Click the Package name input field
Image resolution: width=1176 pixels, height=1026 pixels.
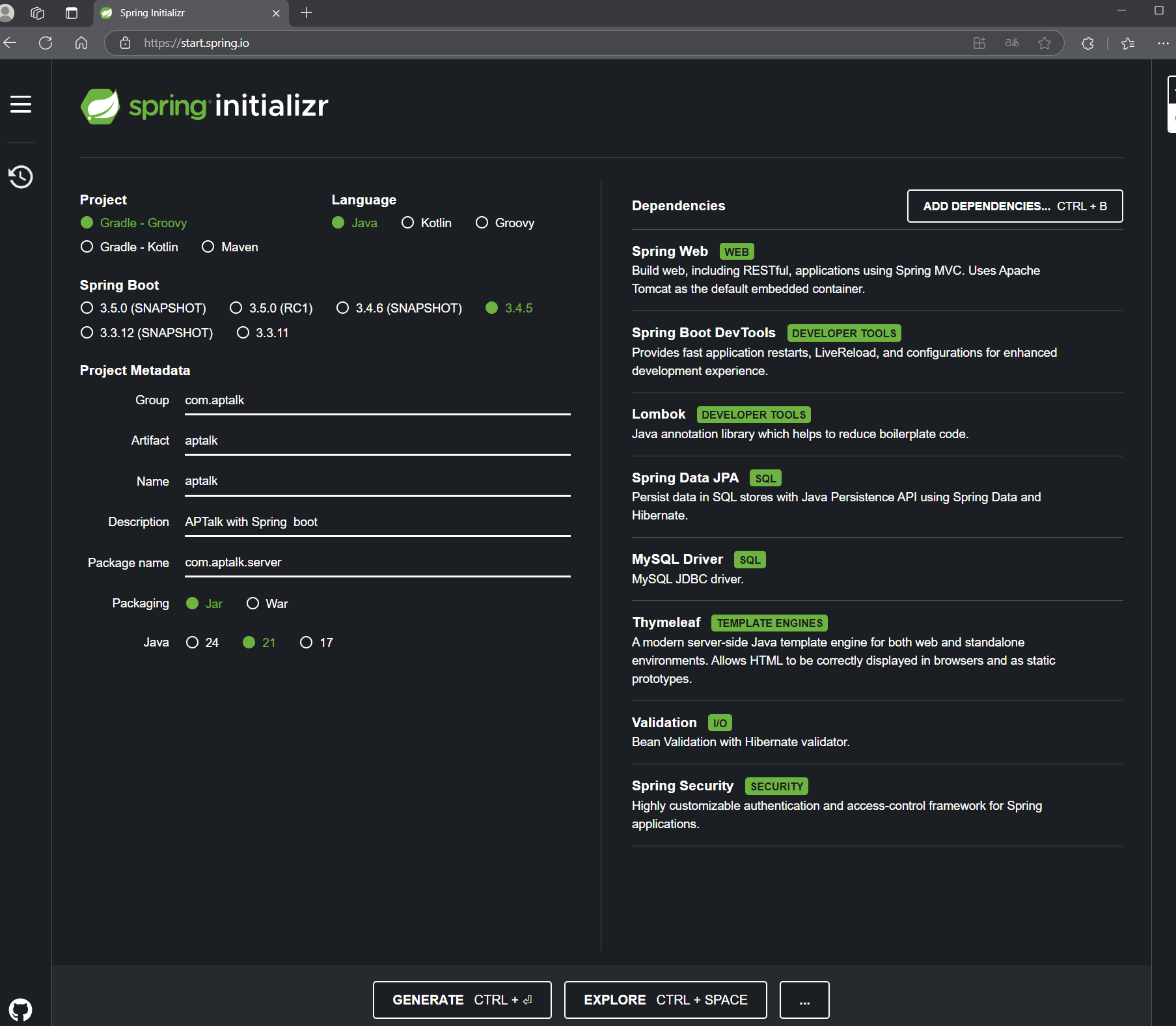coord(377,562)
